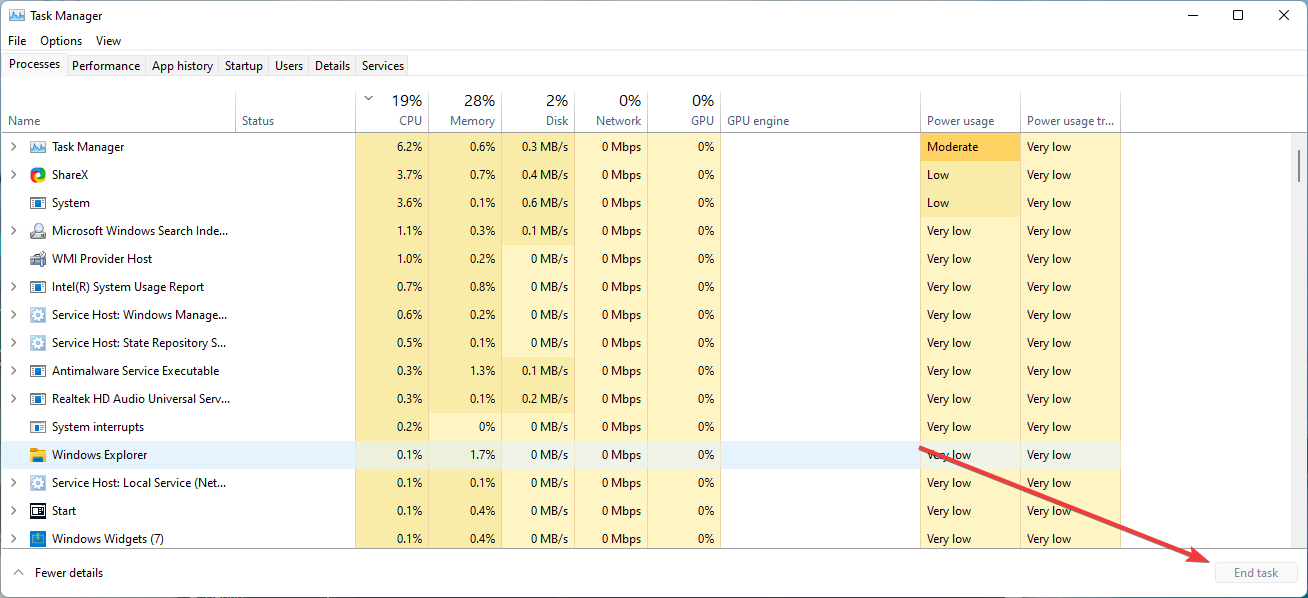Click the Realtek HD Audio Universal Service icon
This screenshot has height=598, width=1308.
(x=38, y=399)
